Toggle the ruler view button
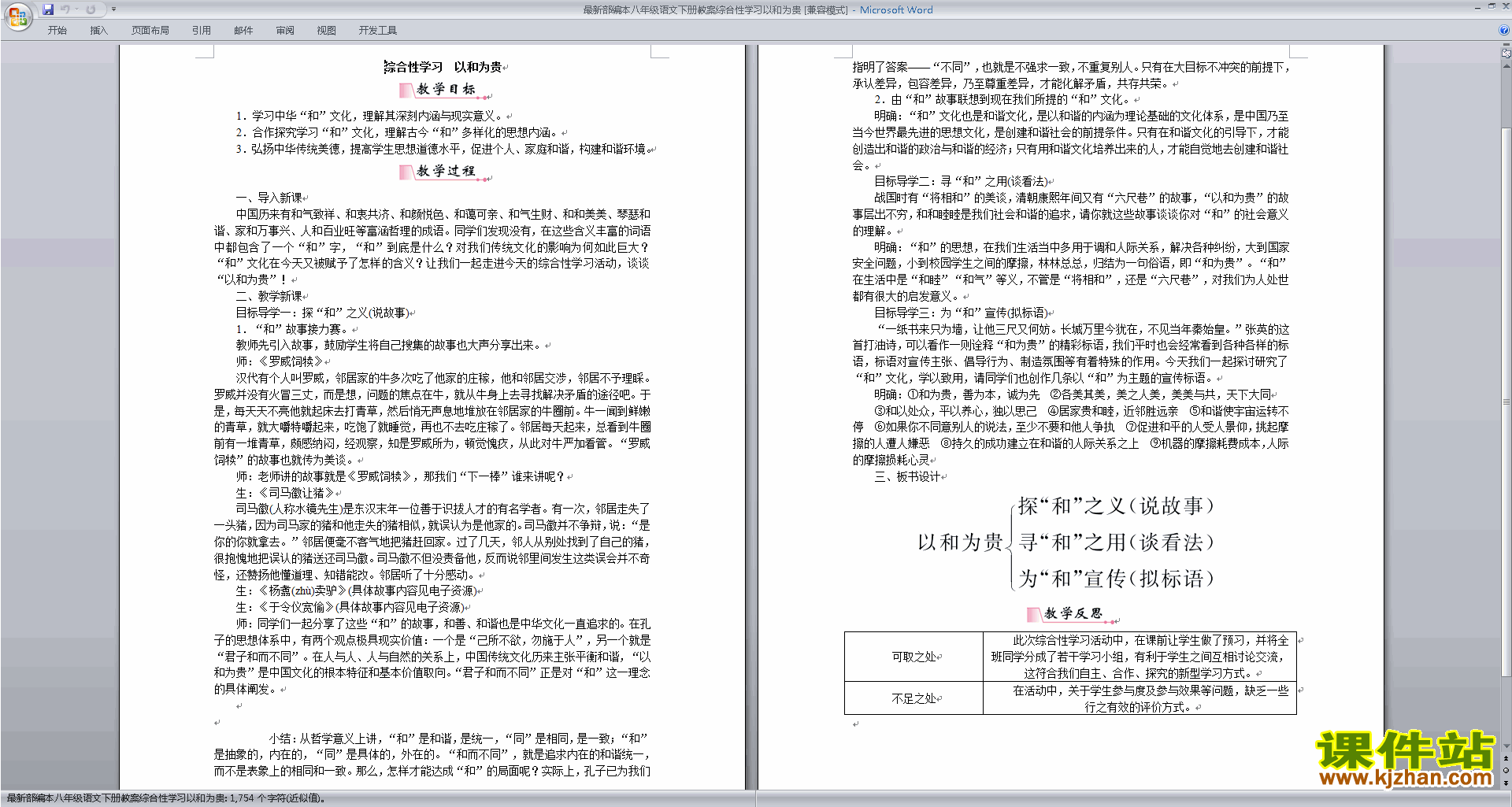The image size is (1512, 807). point(1506,54)
